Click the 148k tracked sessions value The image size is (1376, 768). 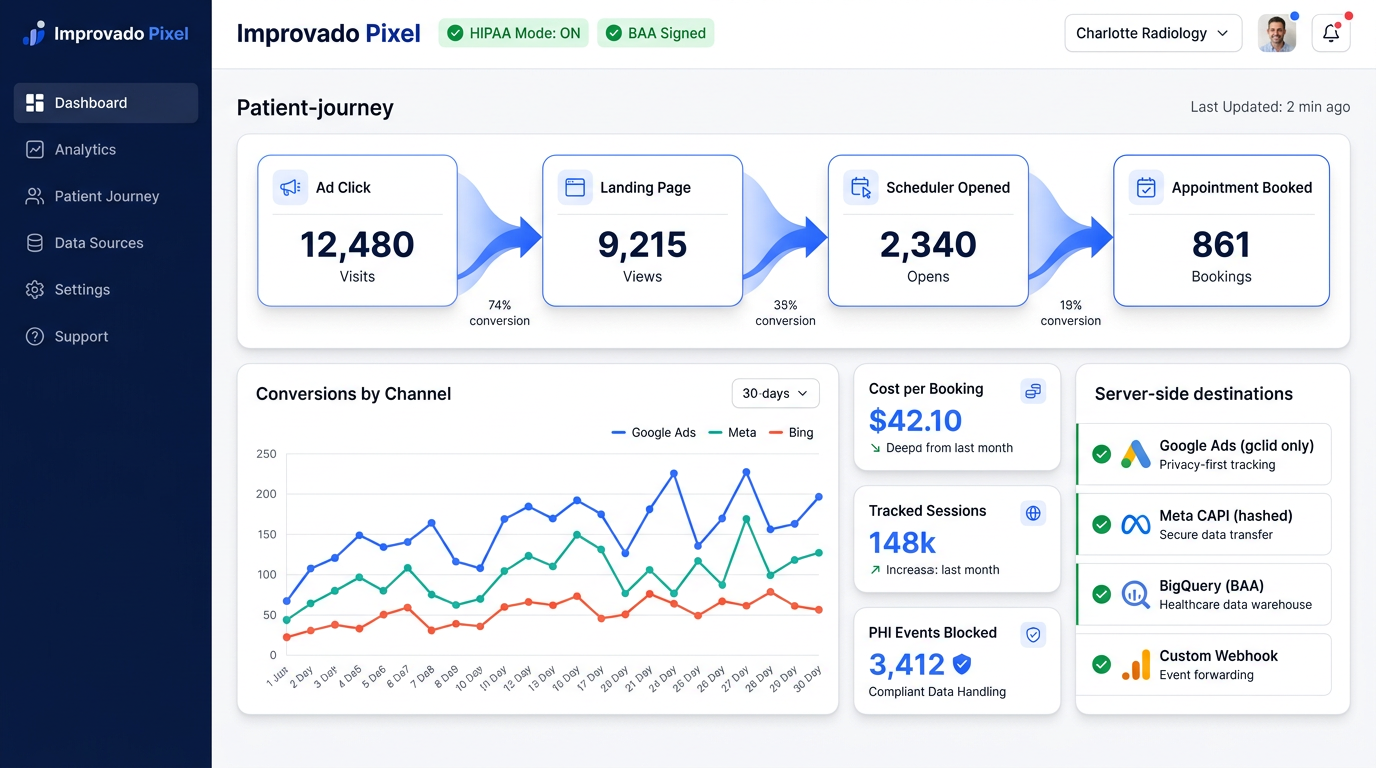[x=902, y=542]
